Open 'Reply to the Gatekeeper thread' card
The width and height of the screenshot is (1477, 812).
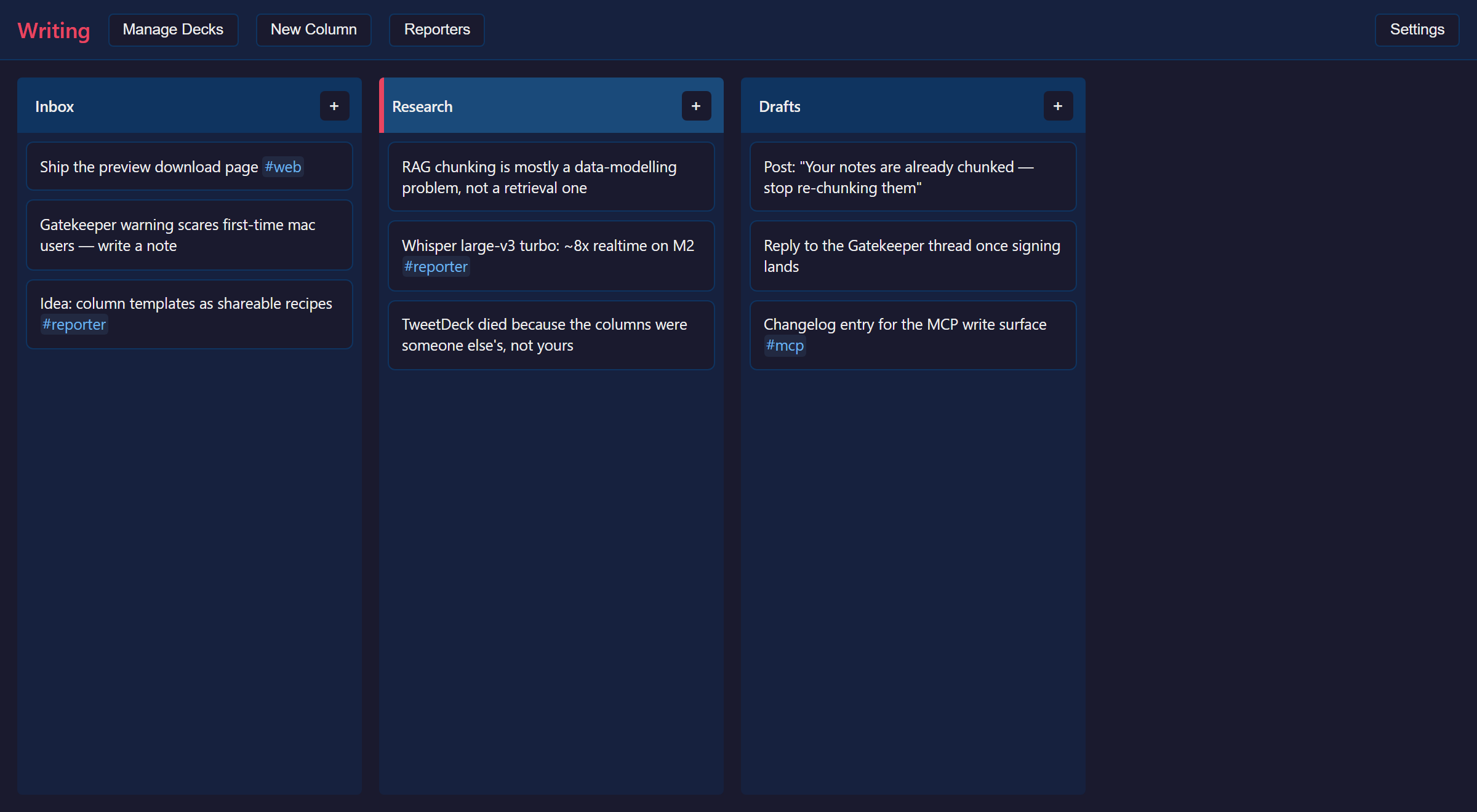tap(913, 256)
